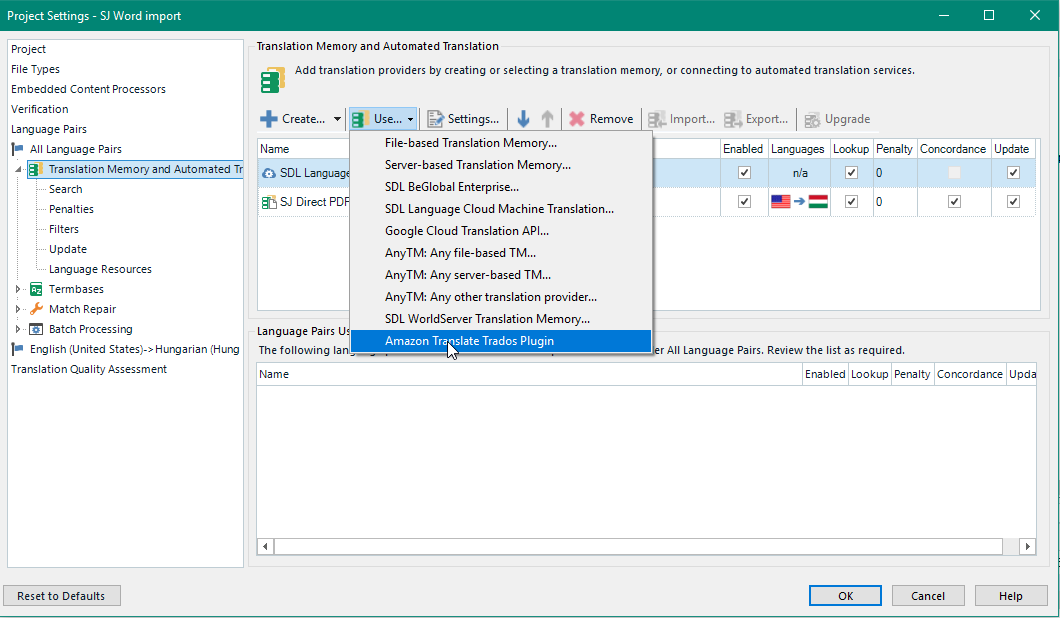
Task: Click the SDL Language Cloud provider icon
Action: (x=268, y=173)
